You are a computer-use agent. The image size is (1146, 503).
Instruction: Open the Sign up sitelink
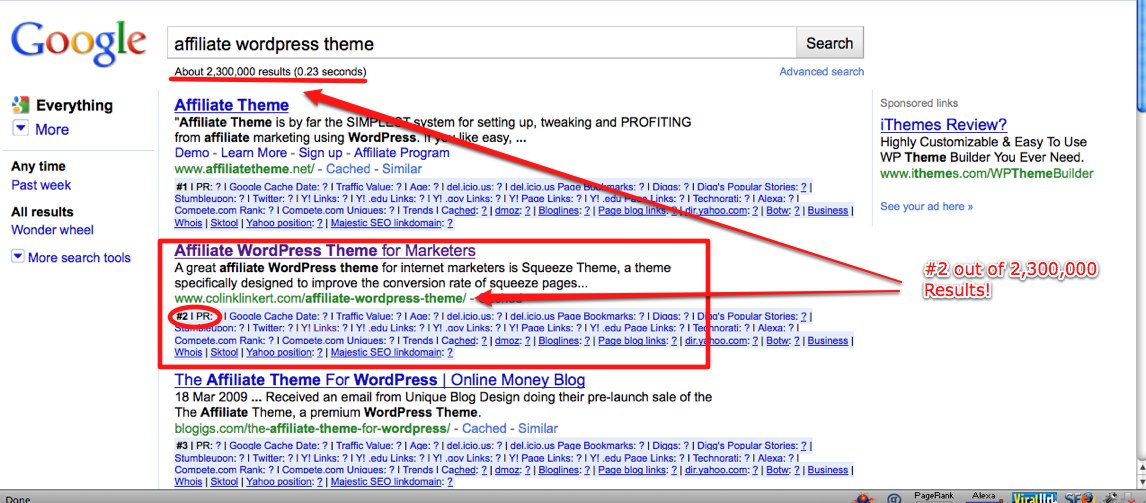[320, 153]
